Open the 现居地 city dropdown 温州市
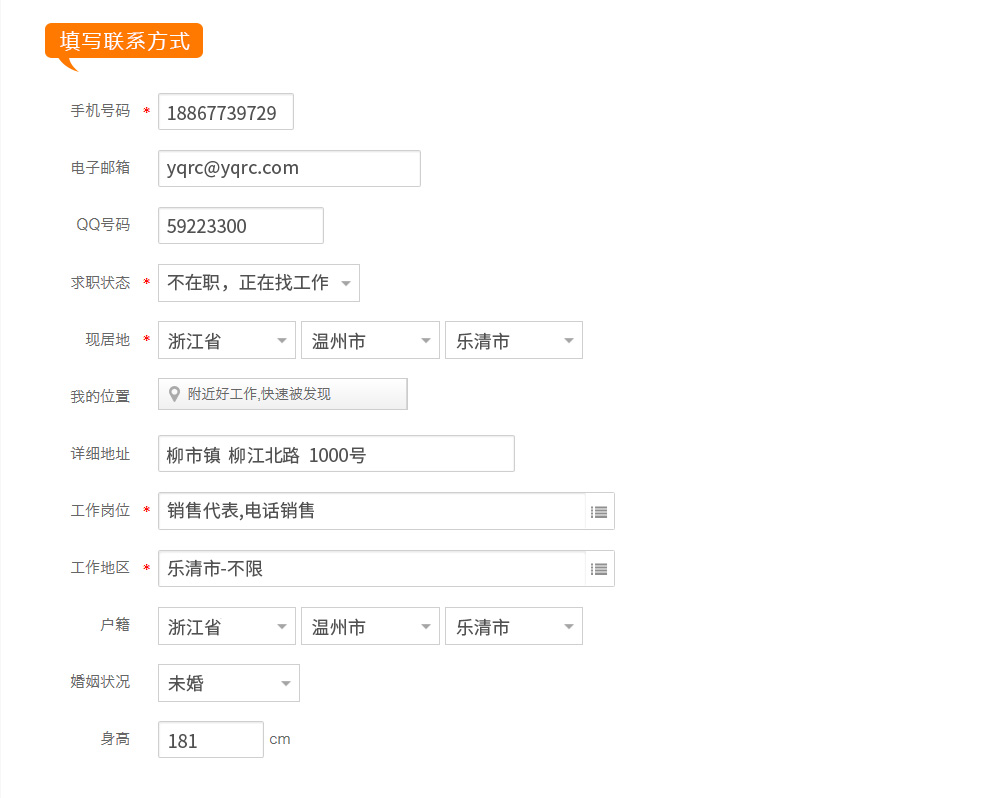Image resolution: width=981 pixels, height=798 pixels. [370, 340]
